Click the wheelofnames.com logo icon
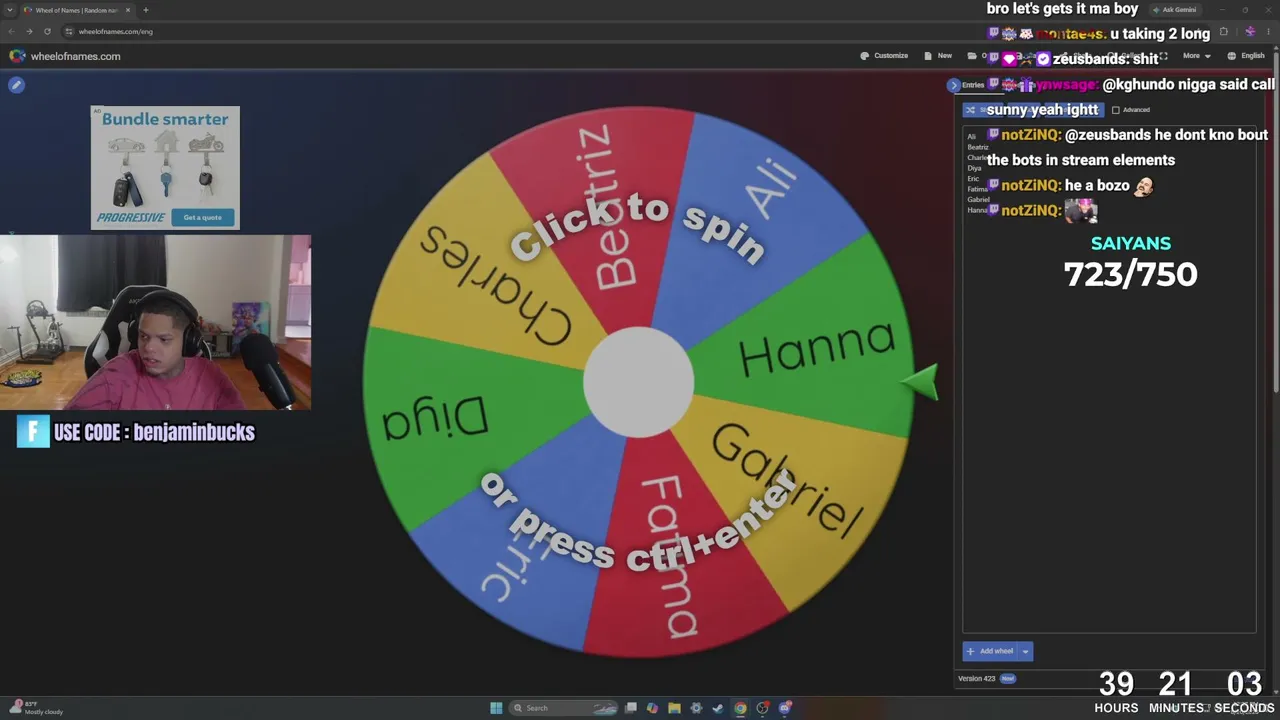 (x=17, y=56)
